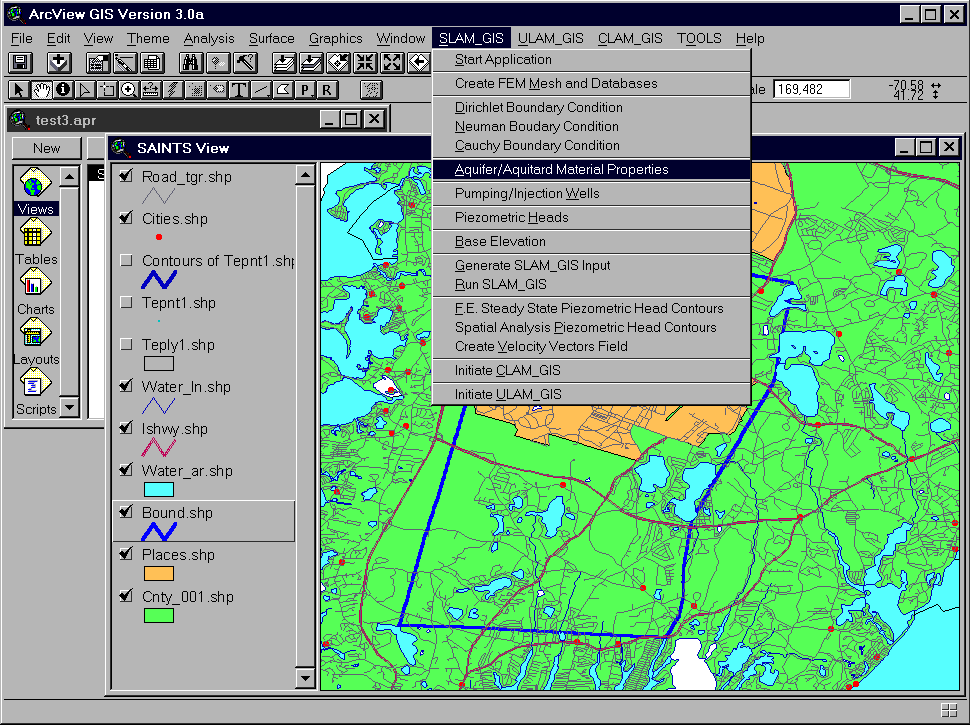The image size is (970, 725).
Task: Open Views in the project window
Action: pos(35,192)
